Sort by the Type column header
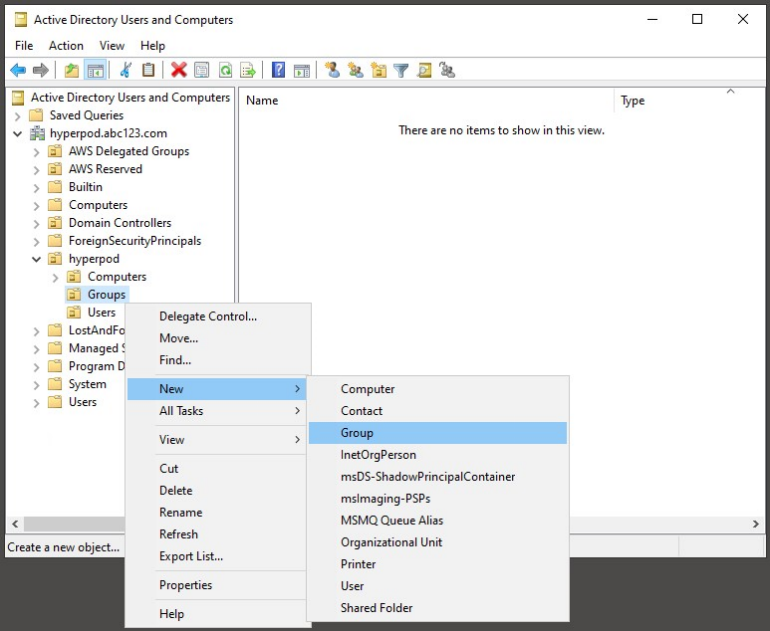The height and width of the screenshot is (631, 770). 688,101
